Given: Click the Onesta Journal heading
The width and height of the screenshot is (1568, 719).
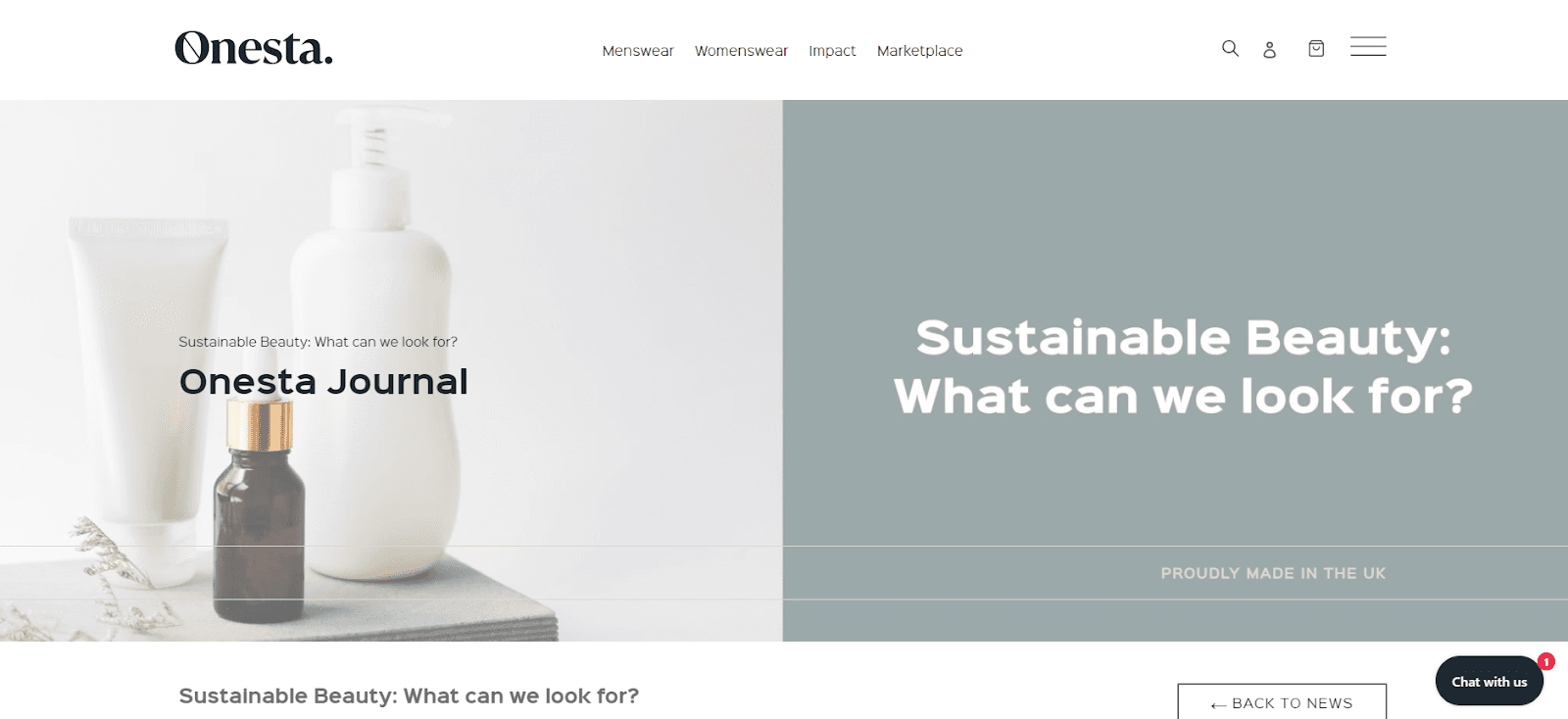Looking at the screenshot, I should (x=323, y=381).
